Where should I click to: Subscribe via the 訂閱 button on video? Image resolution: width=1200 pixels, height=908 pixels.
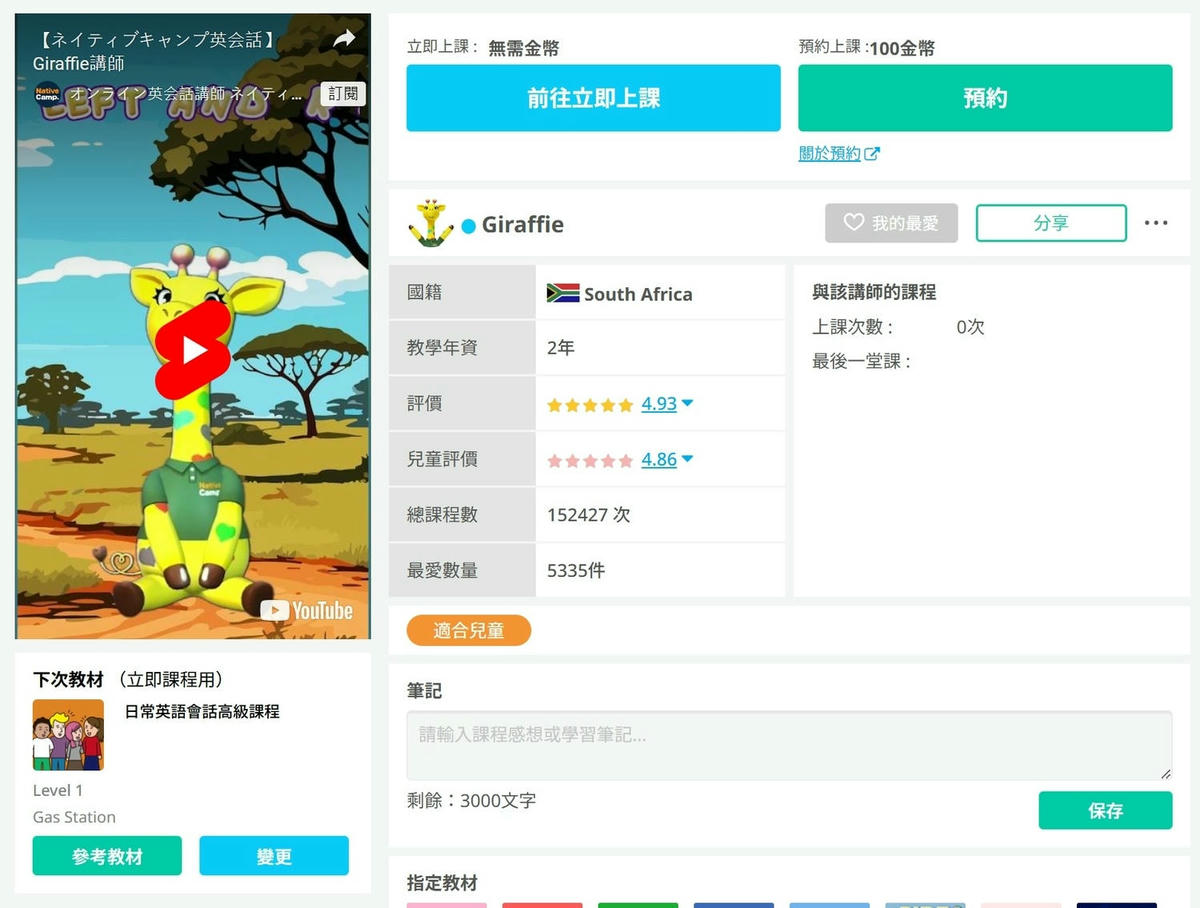(343, 94)
